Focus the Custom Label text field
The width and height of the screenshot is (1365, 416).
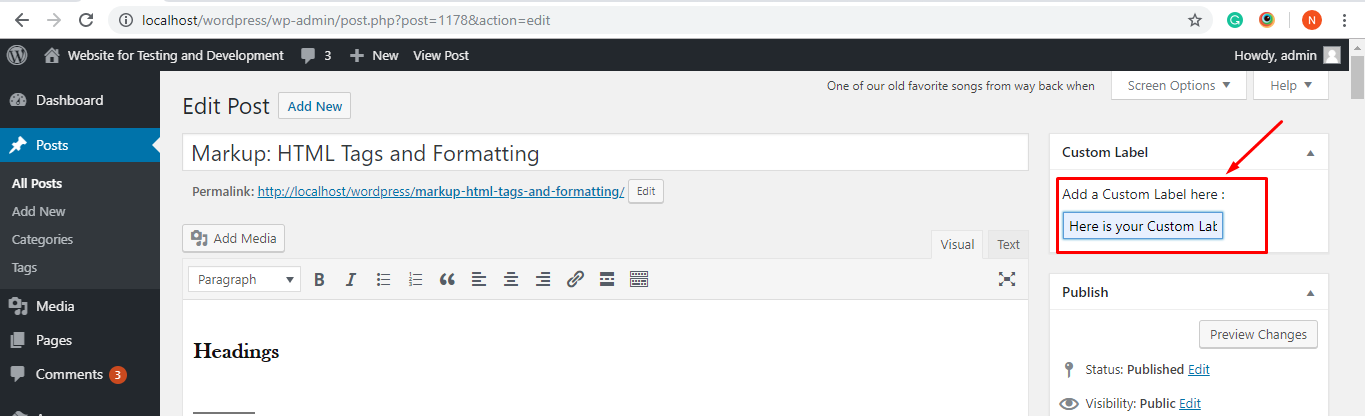[1143, 226]
